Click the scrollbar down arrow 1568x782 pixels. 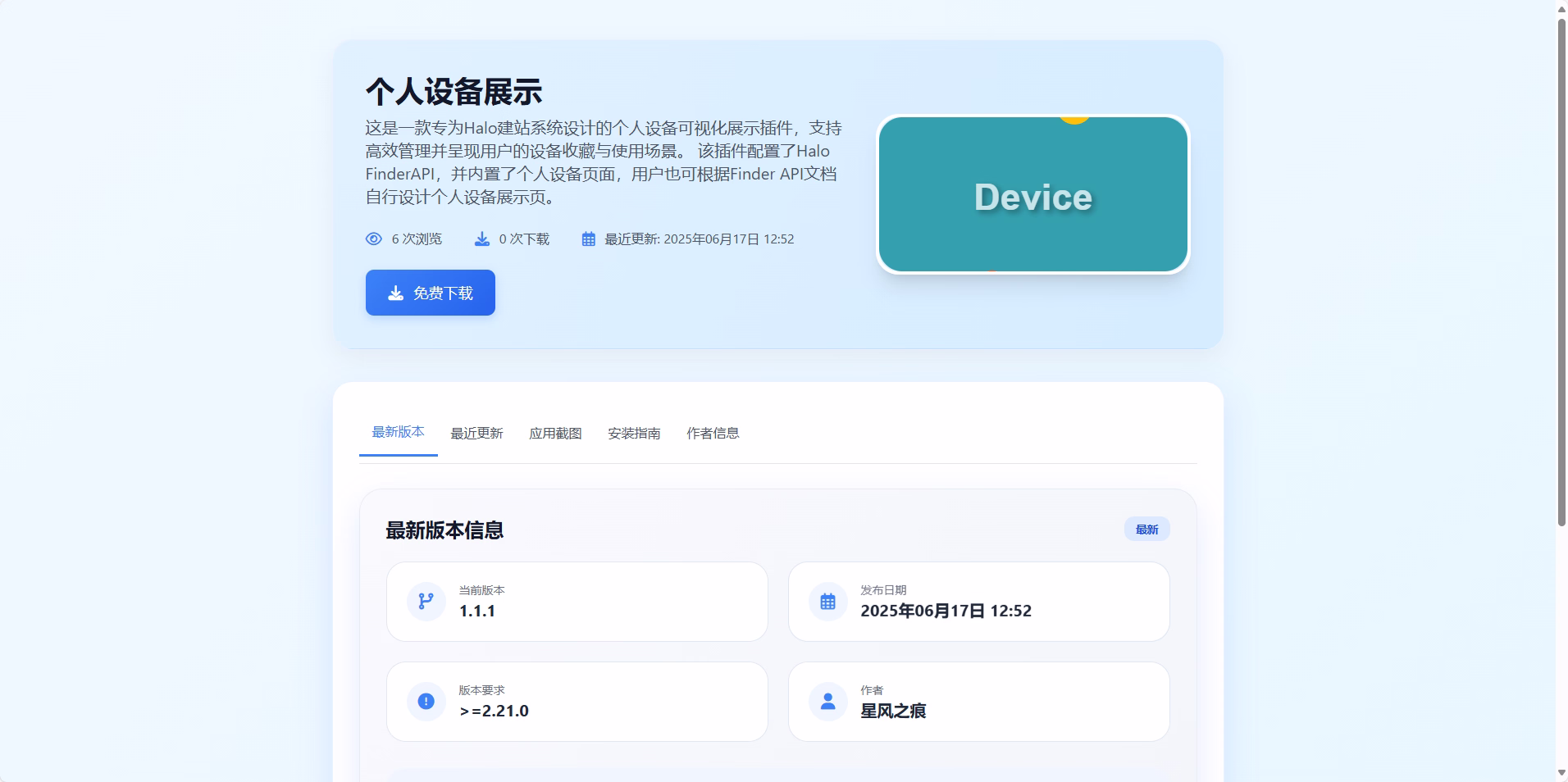click(x=1561, y=774)
